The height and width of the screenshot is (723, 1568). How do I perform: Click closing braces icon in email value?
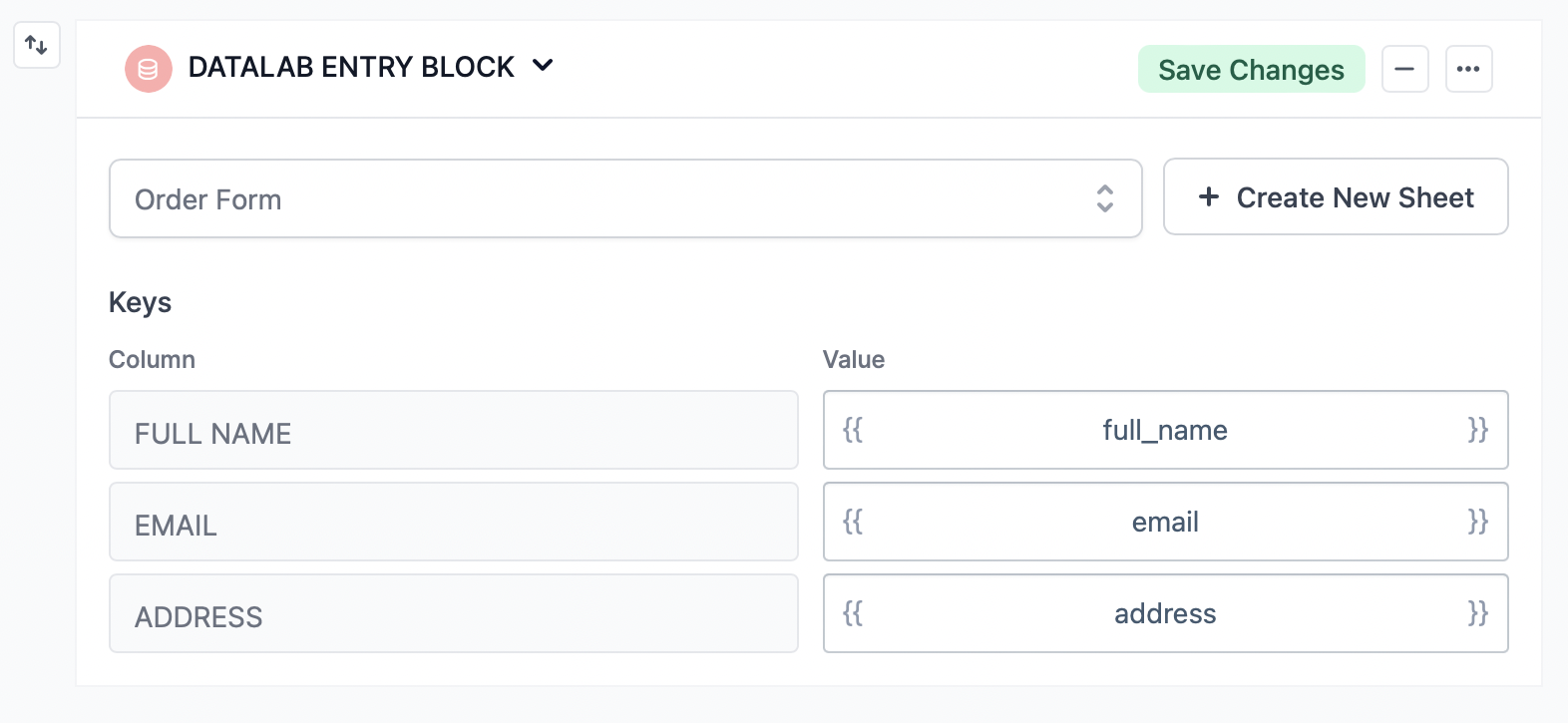click(x=1477, y=522)
